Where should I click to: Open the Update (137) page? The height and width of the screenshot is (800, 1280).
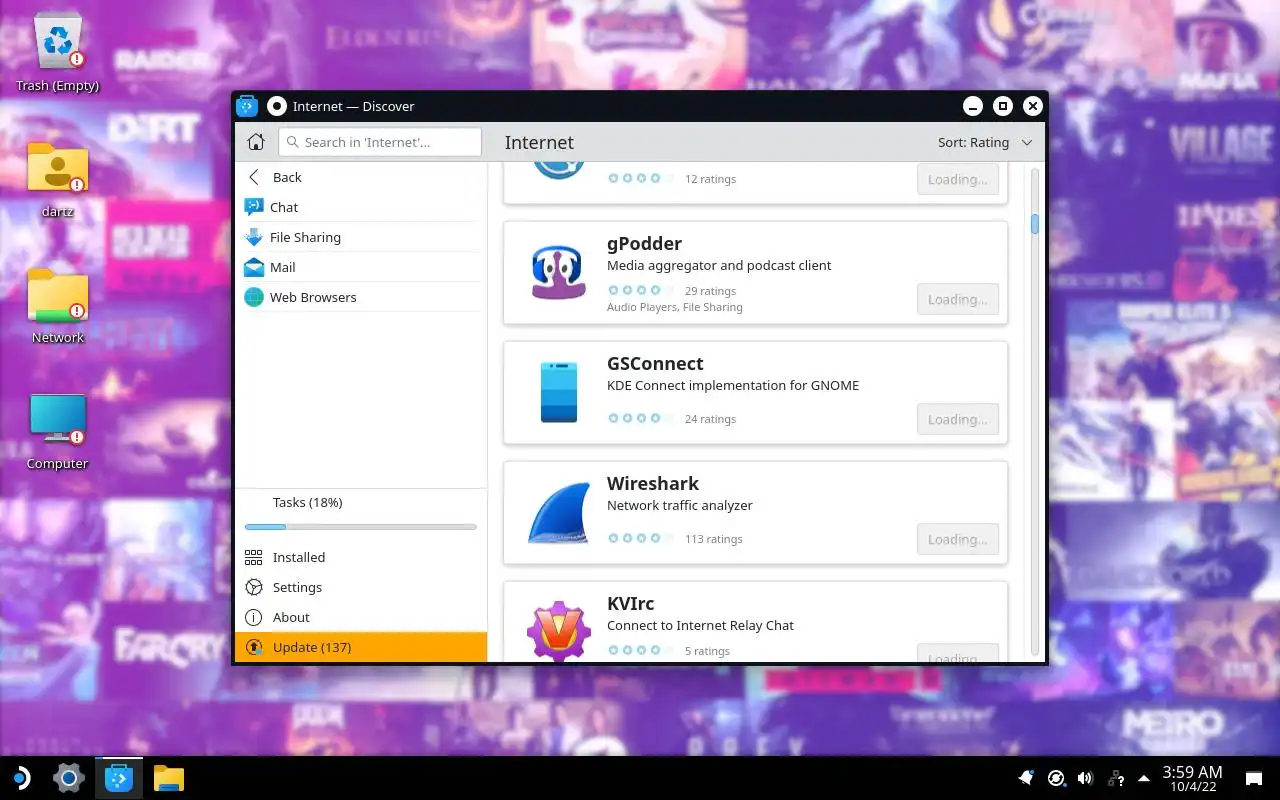pos(361,647)
